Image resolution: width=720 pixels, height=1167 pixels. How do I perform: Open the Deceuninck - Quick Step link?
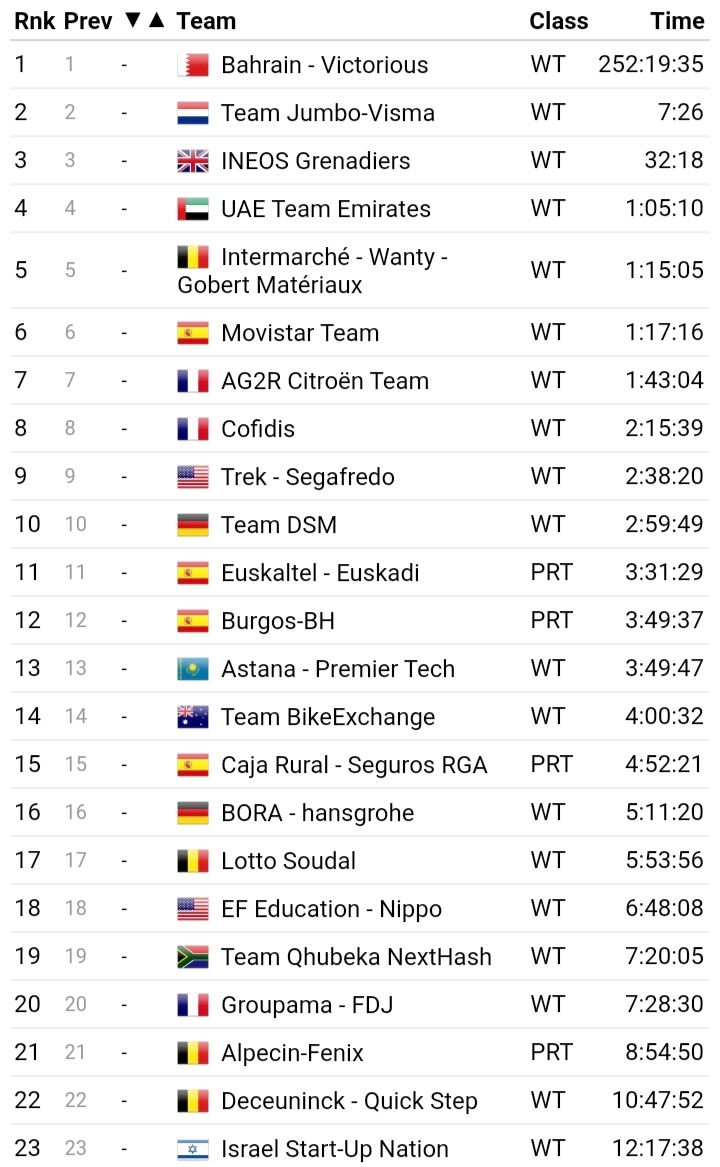(349, 1101)
